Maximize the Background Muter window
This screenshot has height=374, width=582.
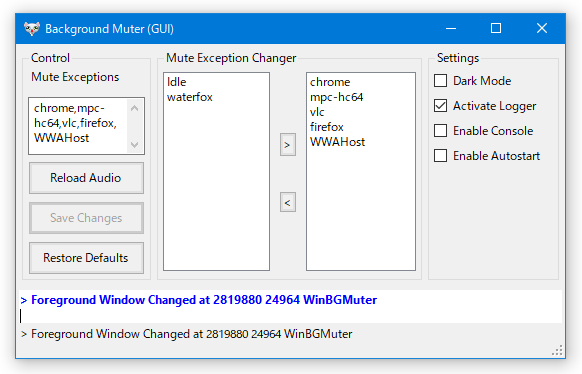point(496,29)
